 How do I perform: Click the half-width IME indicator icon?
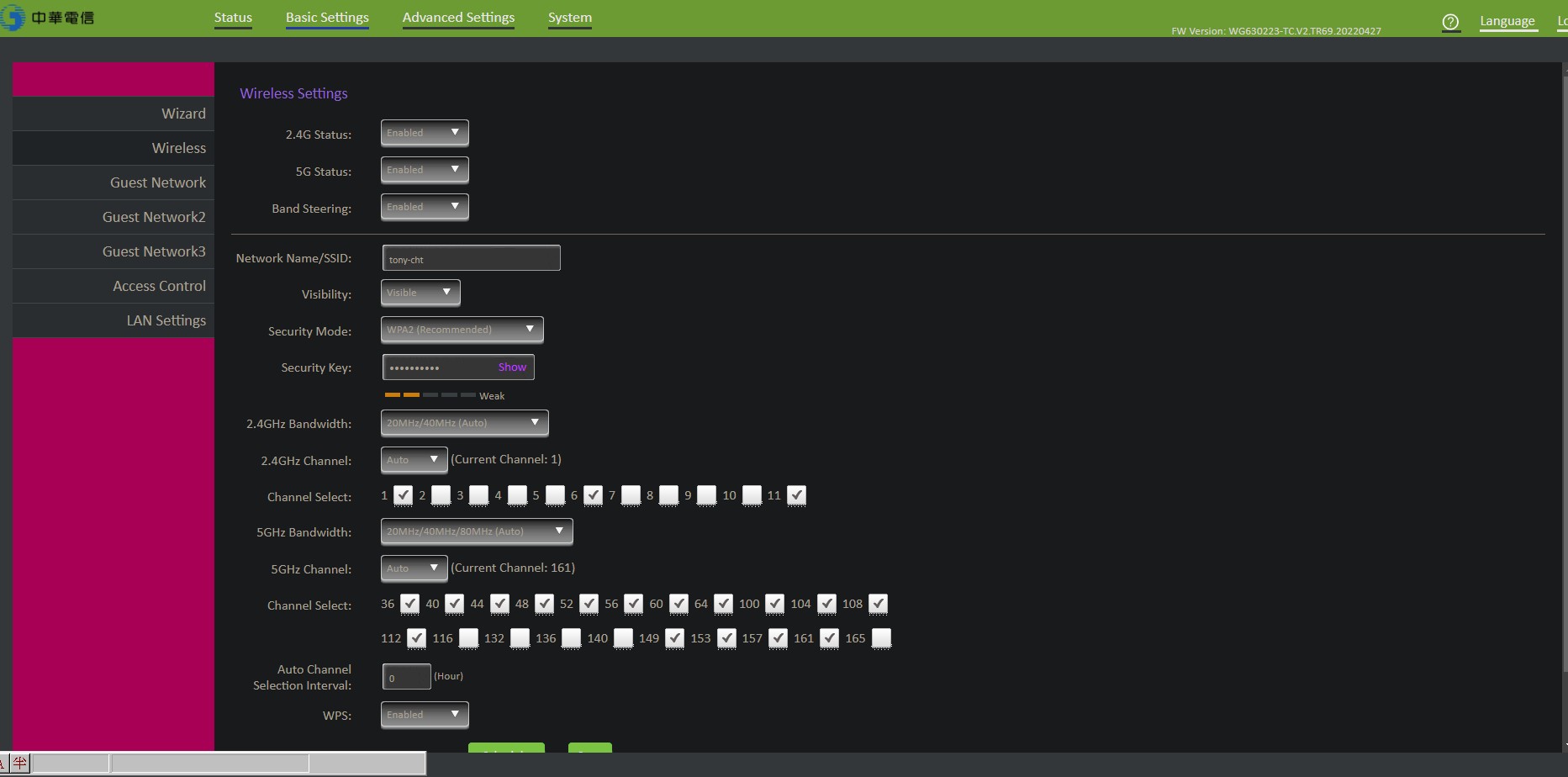[x=20, y=764]
